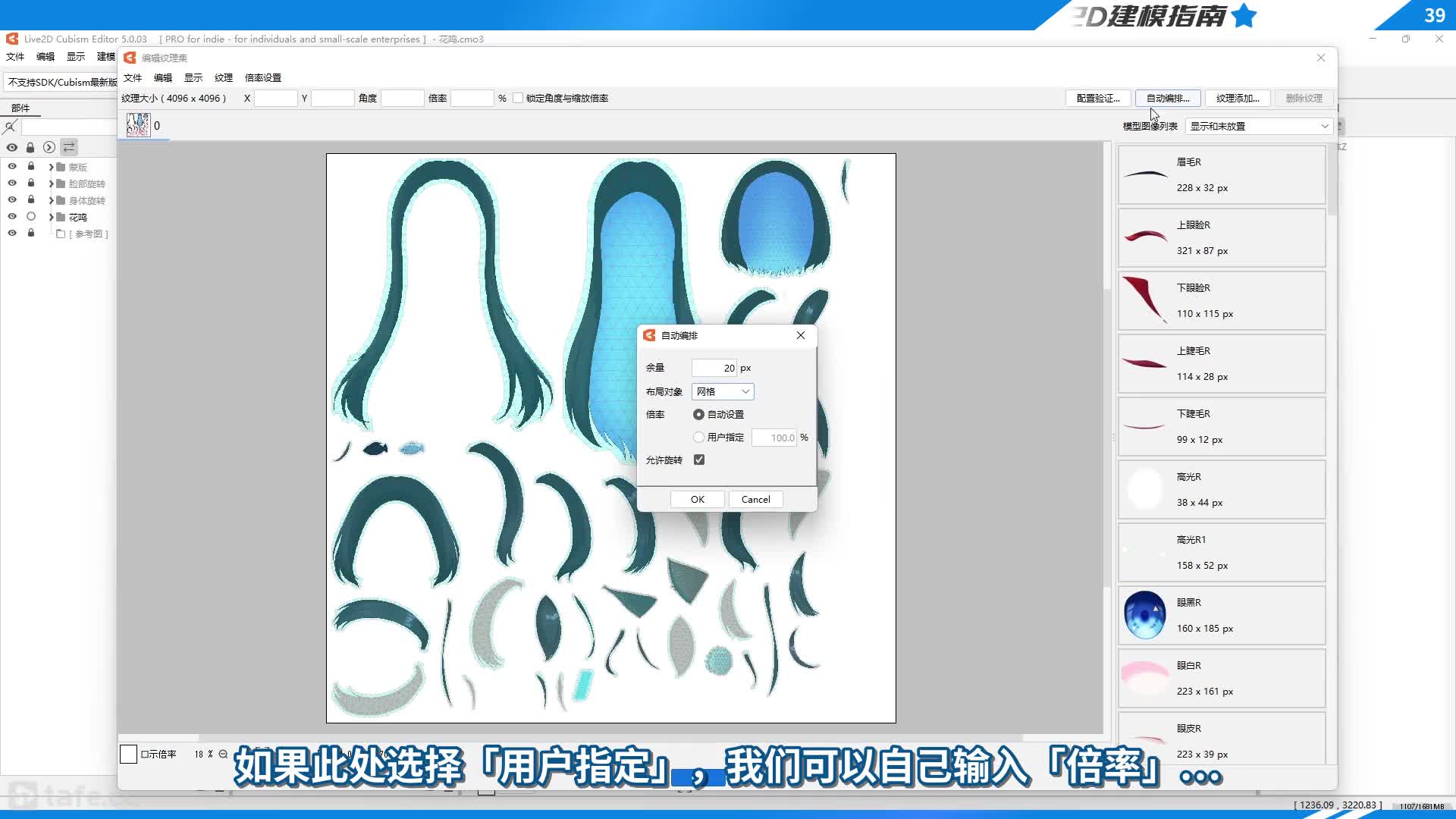This screenshot has width=1456, height=819.
Task: Uncheck the 允许旋转 checkbox
Action: pyautogui.click(x=699, y=460)
